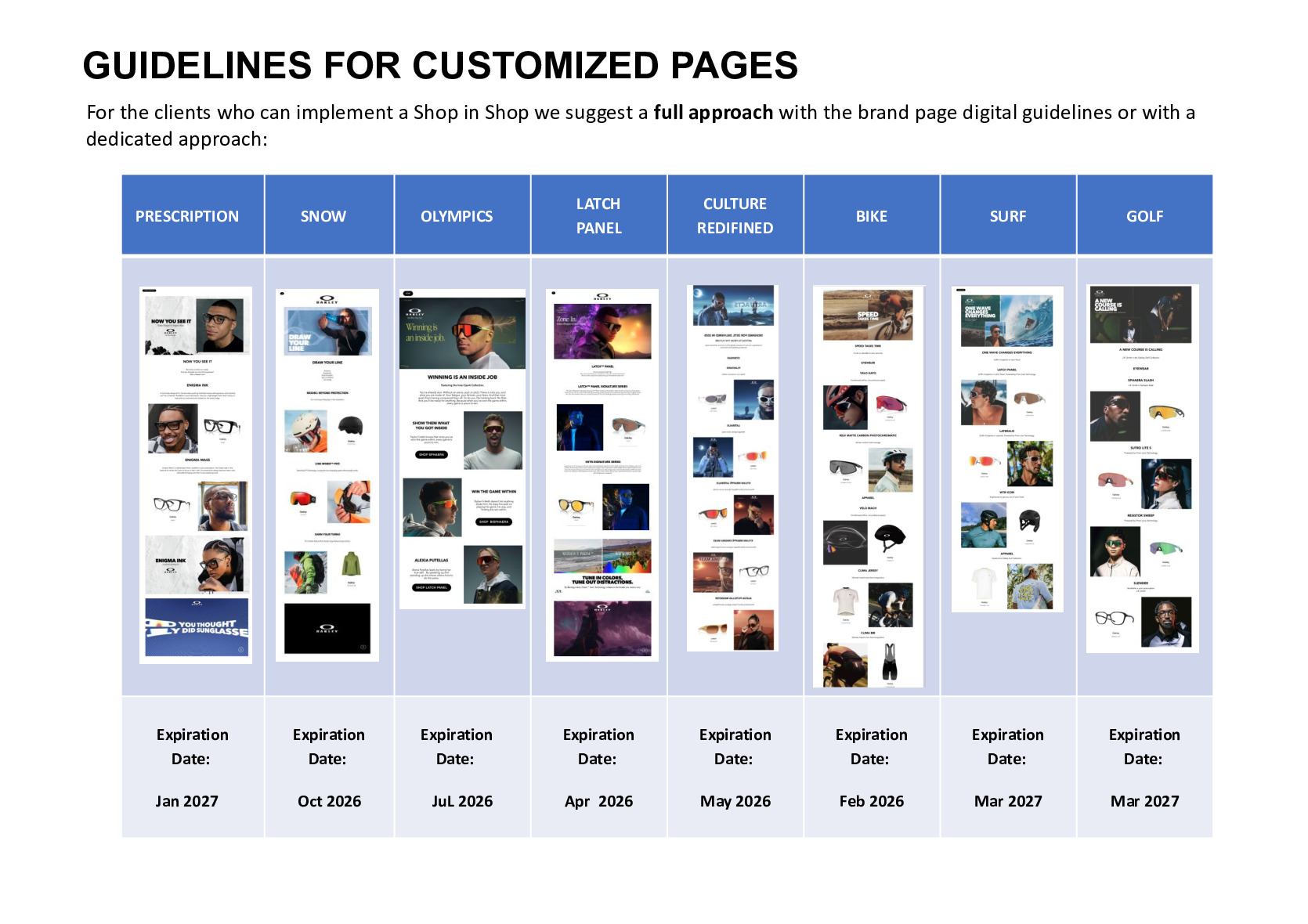Image resolution: width=1308 pixels, height=924 pixels.
Task: Select the "Jan 2027" expiration date
Action: [x=187, y=801]
